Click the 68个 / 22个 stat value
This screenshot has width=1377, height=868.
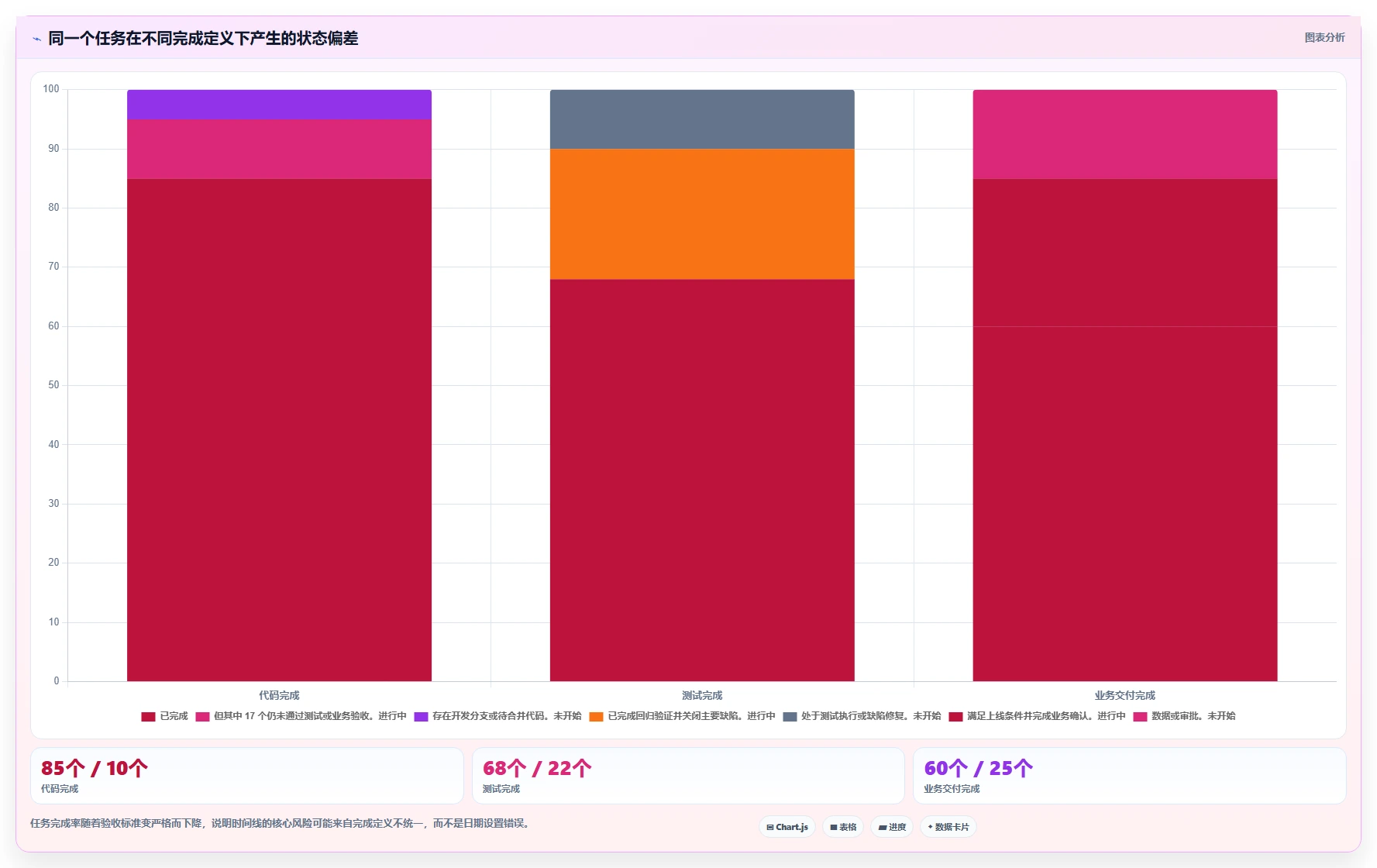point(537,768)
